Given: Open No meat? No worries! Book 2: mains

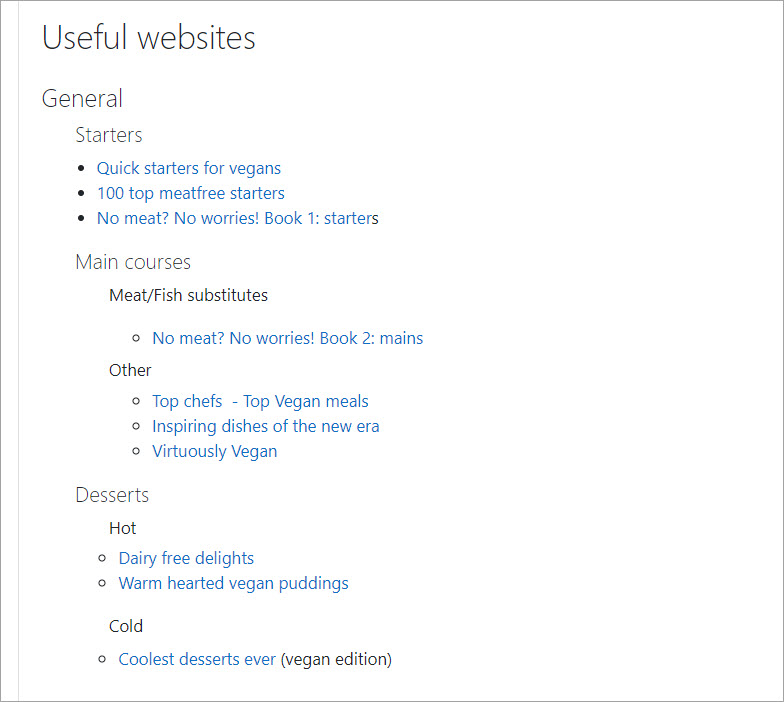Looking at the screenshot, I should pyautogui.click(x=287, y=338).
